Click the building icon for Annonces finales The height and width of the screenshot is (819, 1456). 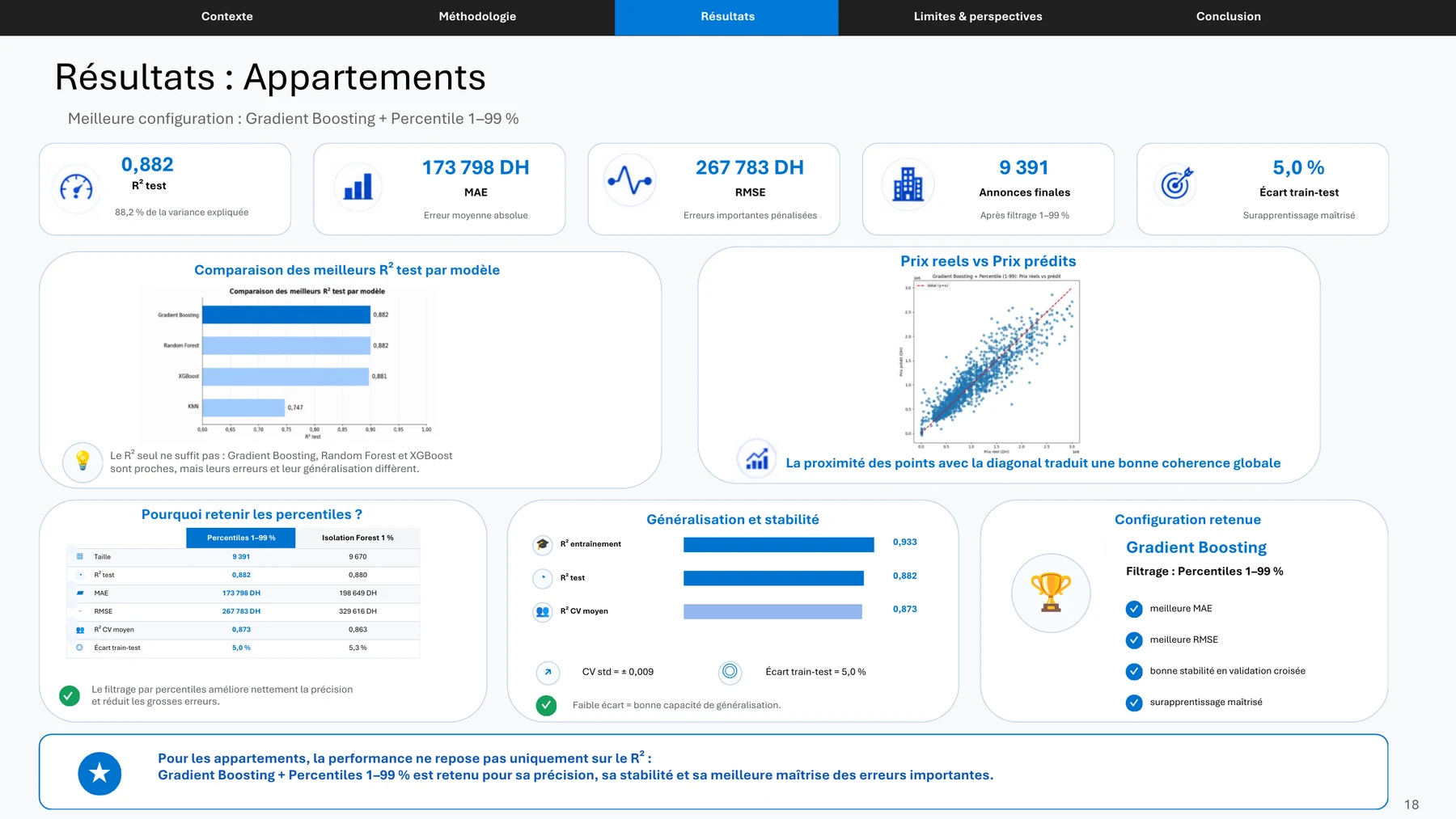908,184
